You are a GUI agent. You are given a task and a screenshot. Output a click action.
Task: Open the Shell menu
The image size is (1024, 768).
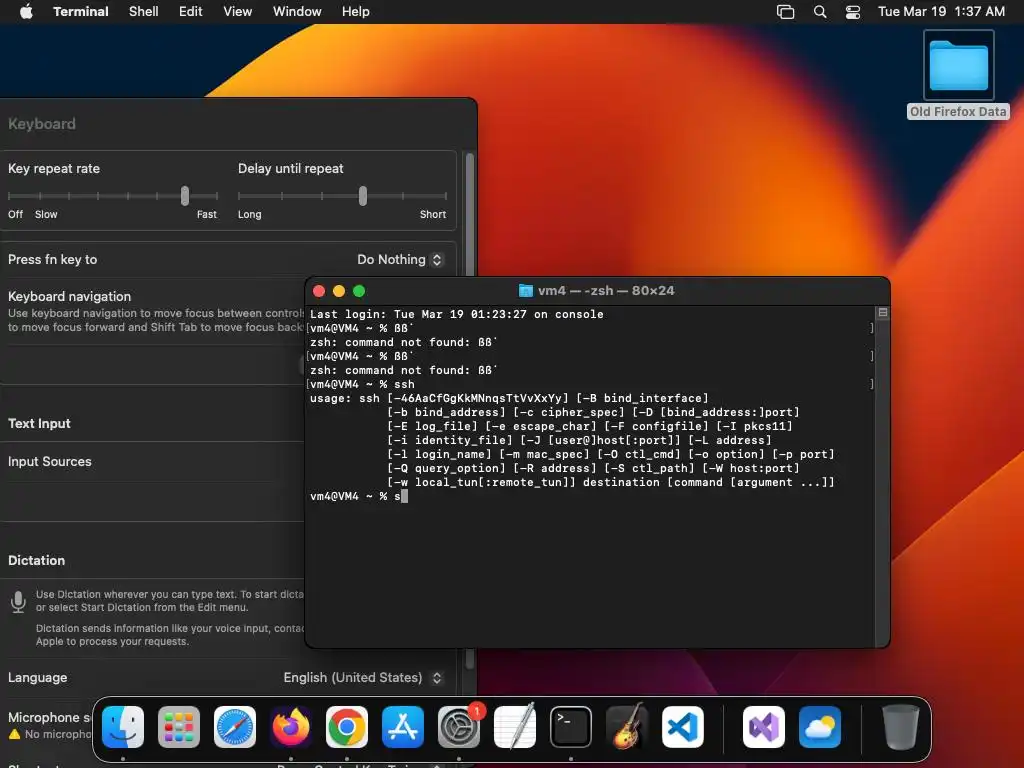coord(144,11)
